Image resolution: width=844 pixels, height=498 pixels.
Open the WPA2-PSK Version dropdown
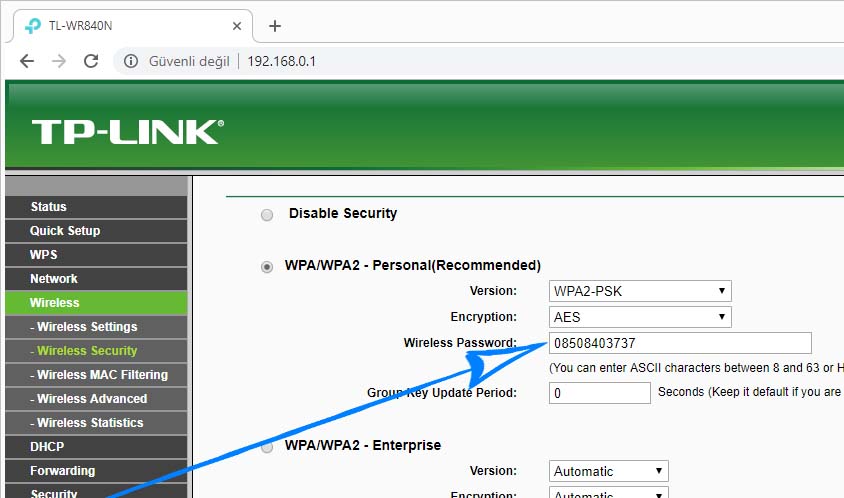[640, 291]
